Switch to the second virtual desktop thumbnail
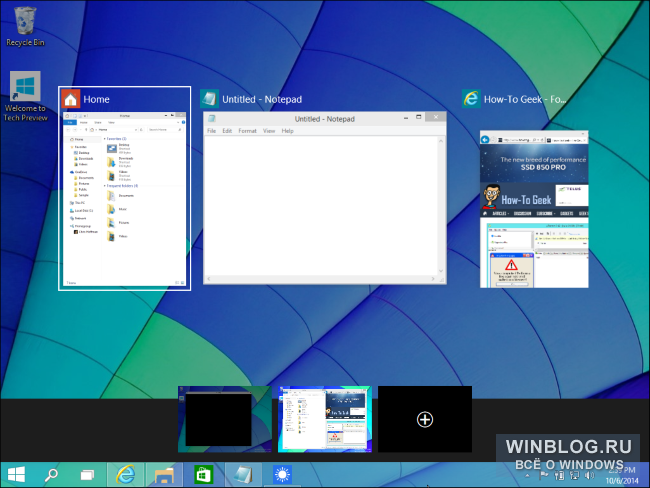Viewport: 650px width, 488px height. (325, 419)
